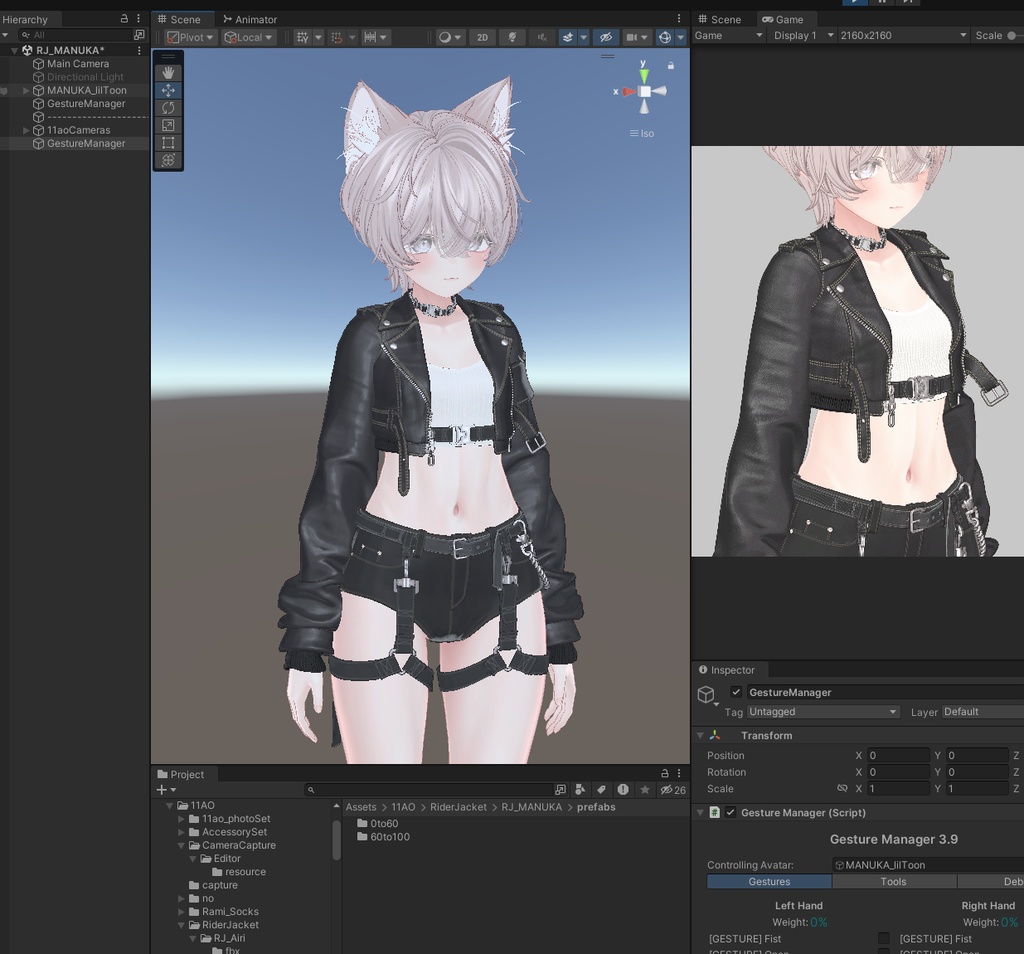1024x954 pixels.
Task: Click the favorites star icon in Project
Action: point(645,789)
